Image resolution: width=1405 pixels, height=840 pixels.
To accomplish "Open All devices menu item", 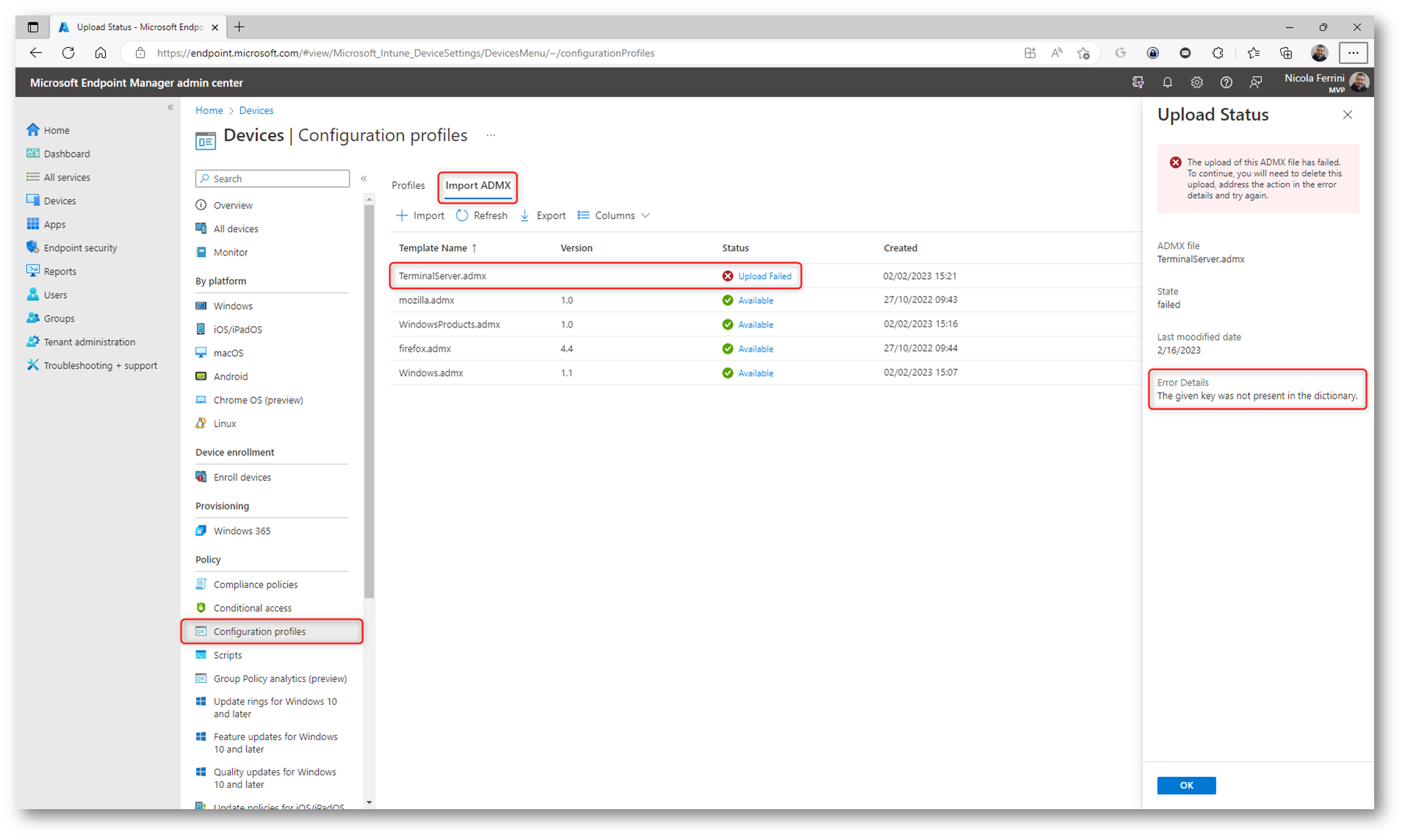I will click(x=236, y=228).
